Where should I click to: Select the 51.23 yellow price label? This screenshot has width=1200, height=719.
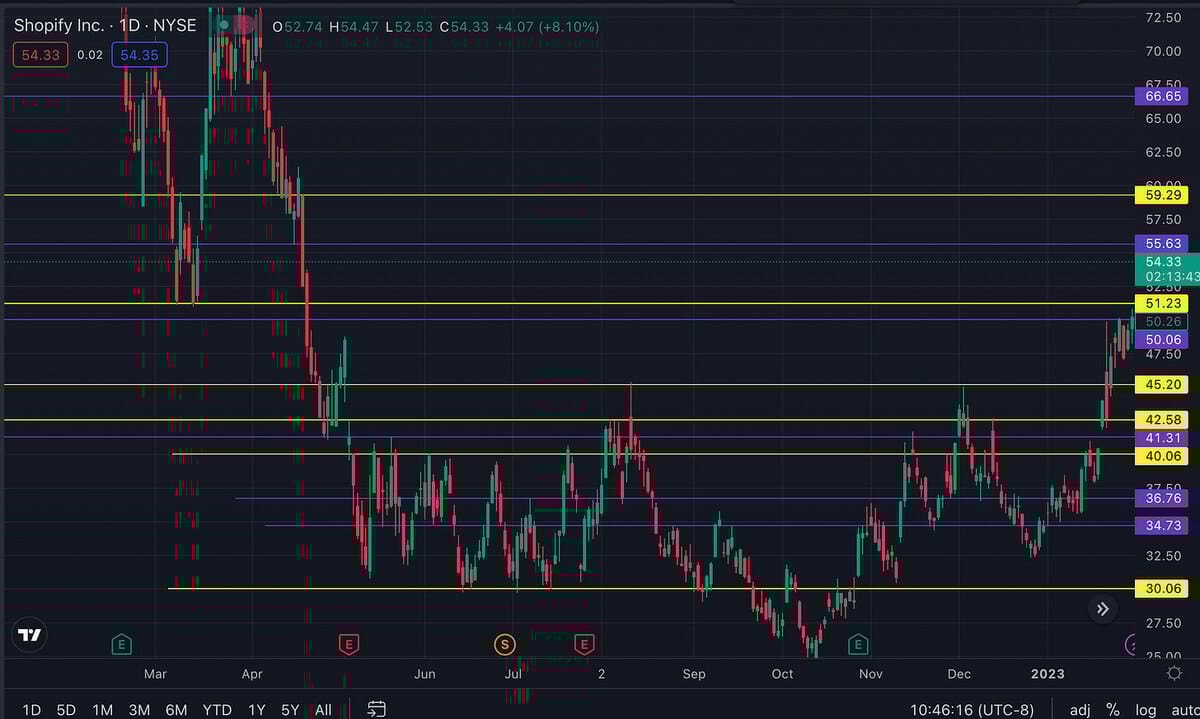1163,303
